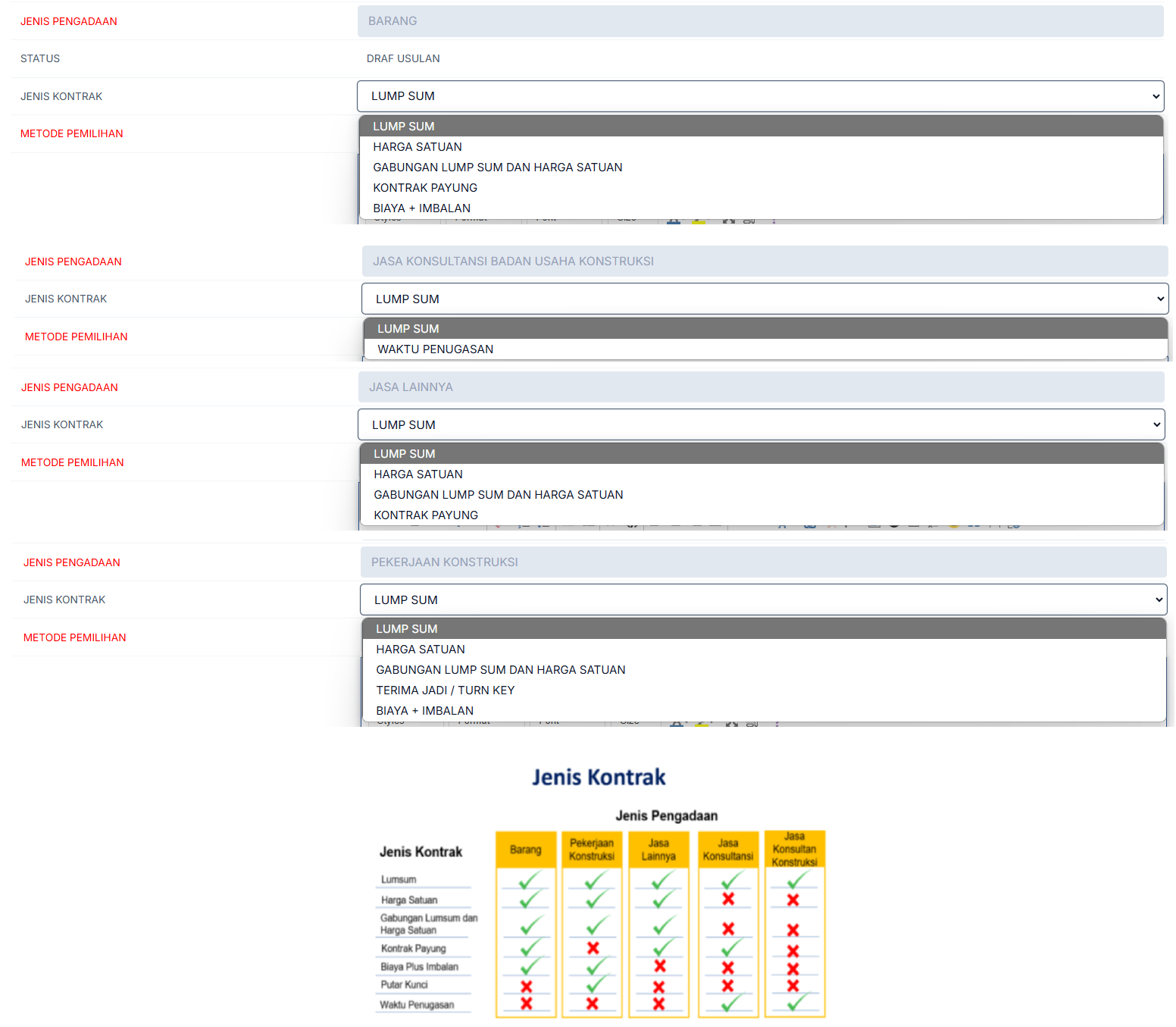This screenshot has height=1027, width=1176.
Task: Click the PEKERJAAN KONSTRUKSI procurement type field
Action: pyautogui.click(x=763, y=562)
